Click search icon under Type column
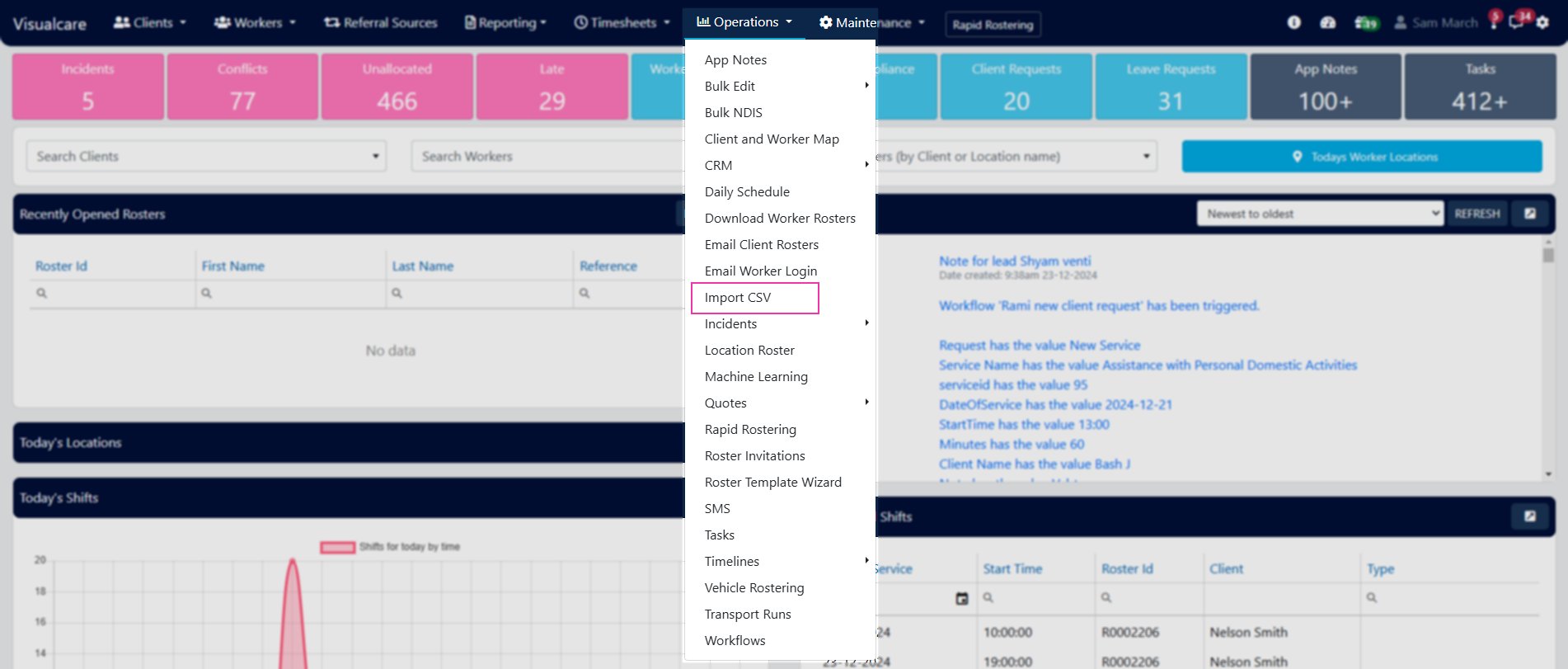 pos(1372,597)
